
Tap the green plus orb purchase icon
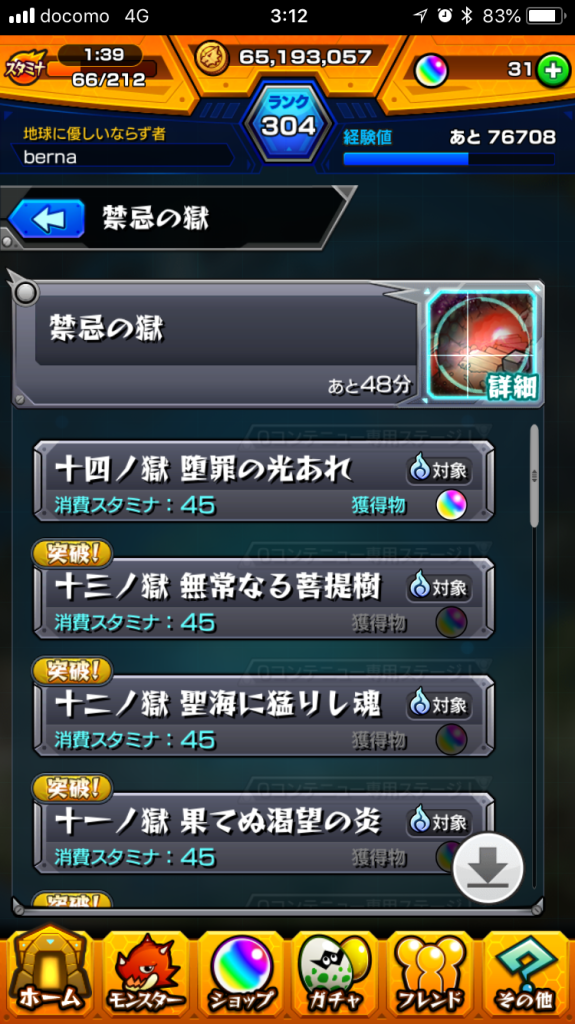553,71
